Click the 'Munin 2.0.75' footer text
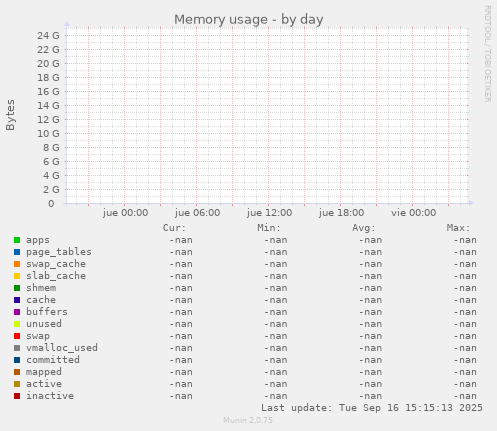 point(248,420)
